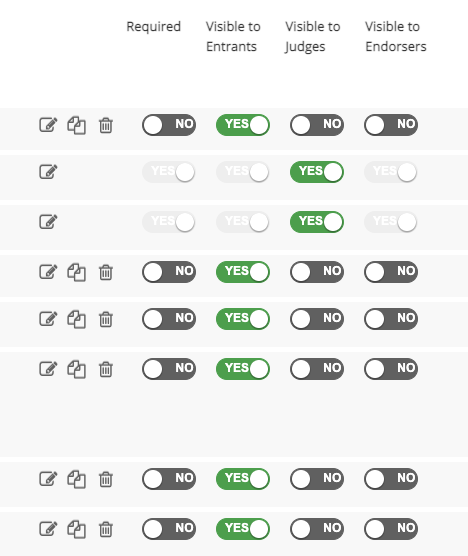Screen dimensions: 468x556
Task: Delete the last row using its trash icon
Action: [x=106, y=529]
